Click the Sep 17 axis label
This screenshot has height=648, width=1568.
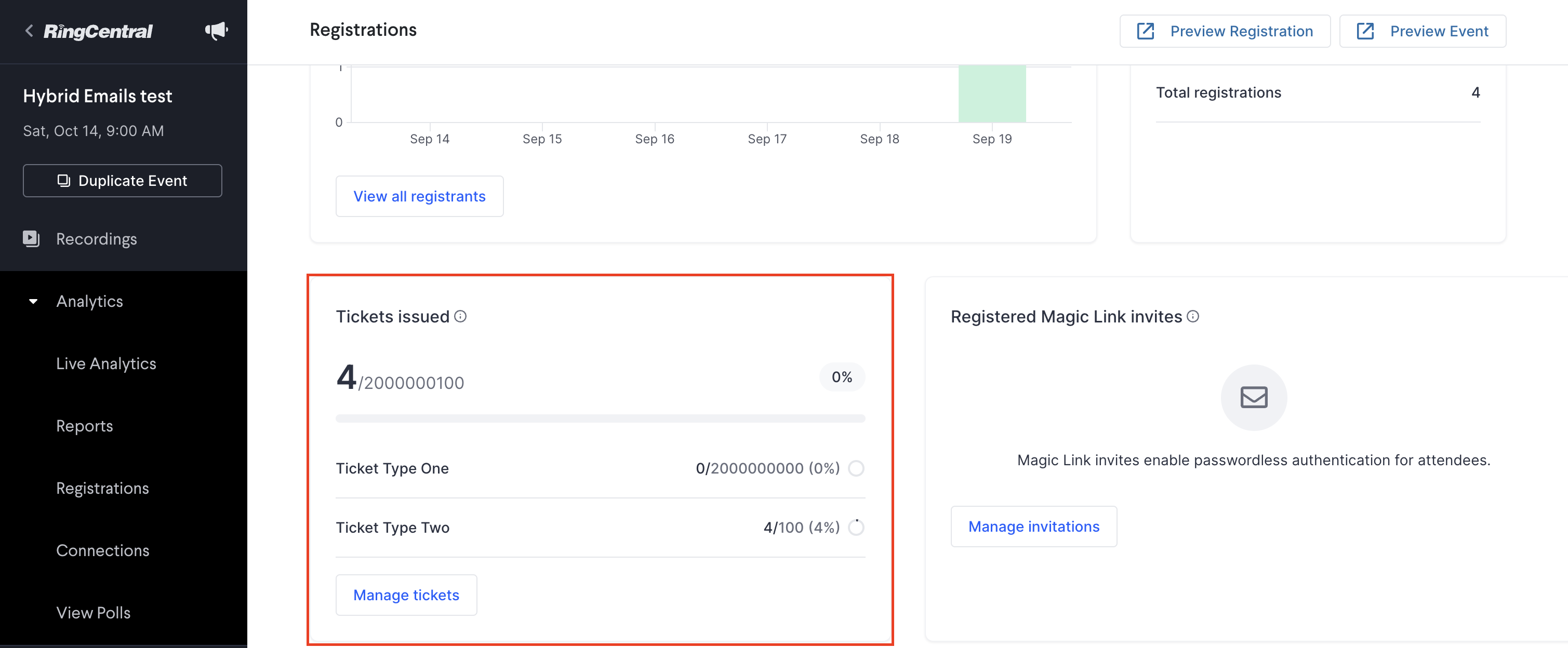click(767, 139)
